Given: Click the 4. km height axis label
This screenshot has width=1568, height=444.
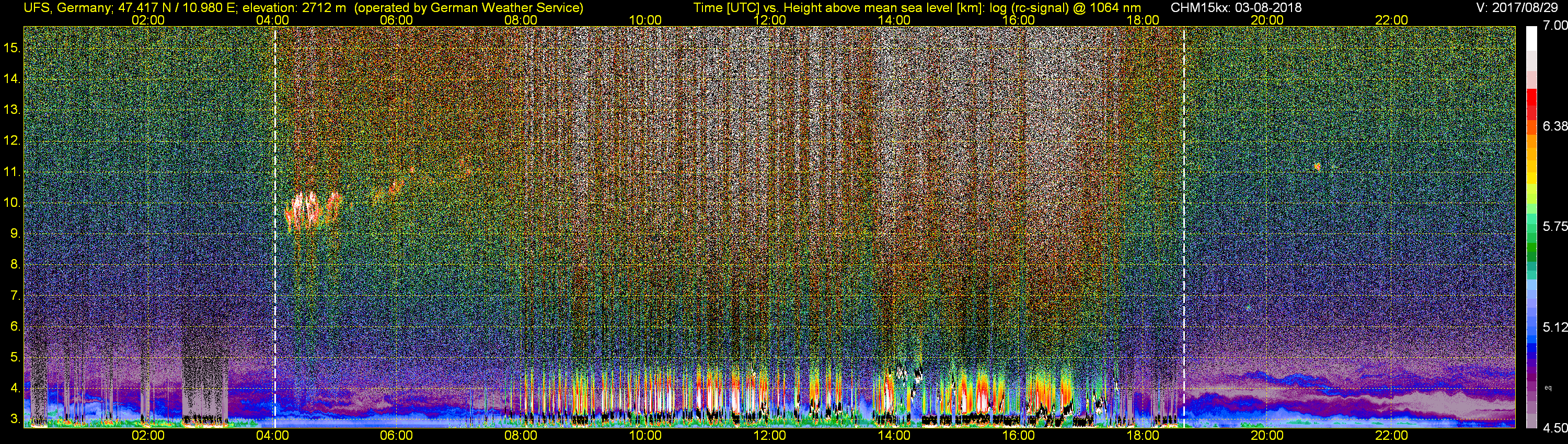Looking at the screenshot, I should click(15, 388).
